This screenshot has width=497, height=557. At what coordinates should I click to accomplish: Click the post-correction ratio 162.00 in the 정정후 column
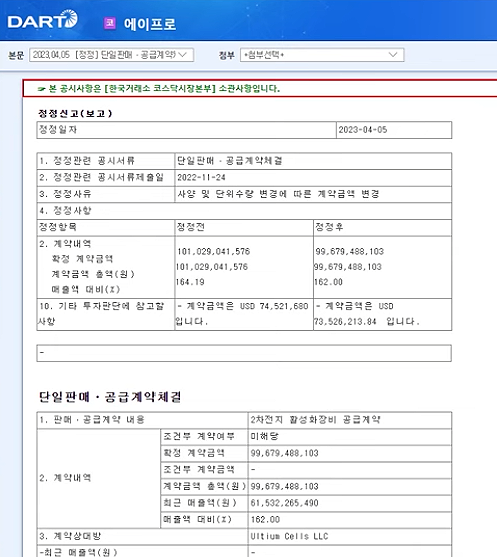[x=328, y=282]
